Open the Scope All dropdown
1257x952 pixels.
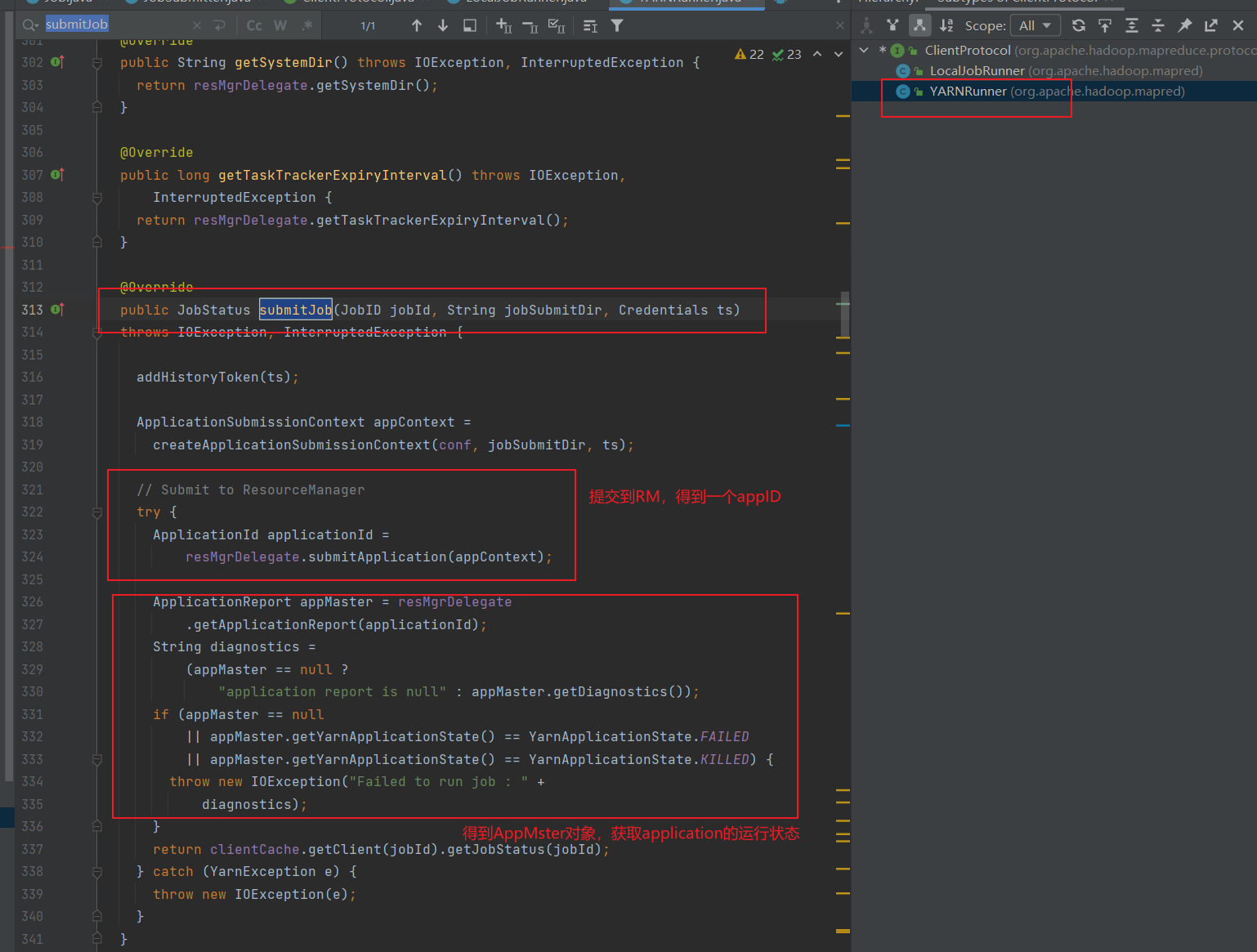(1035, 25)
